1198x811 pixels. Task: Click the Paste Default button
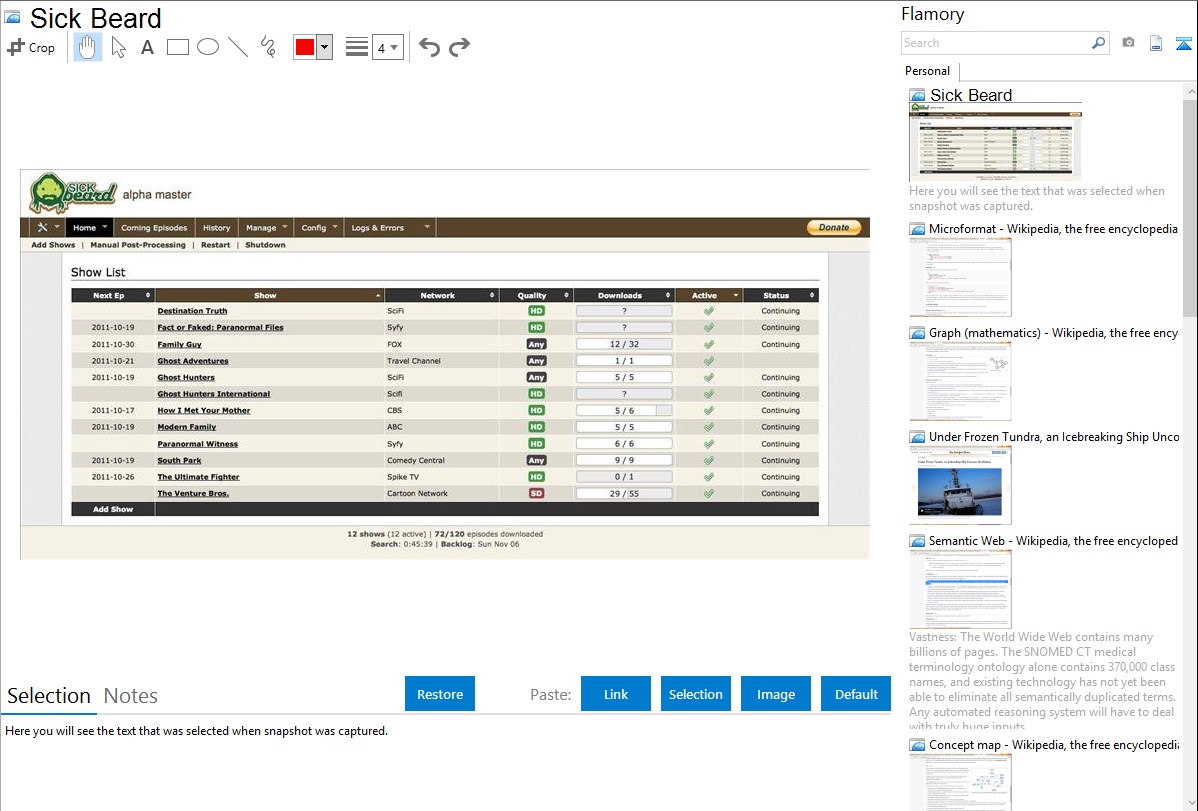(856, 694)
